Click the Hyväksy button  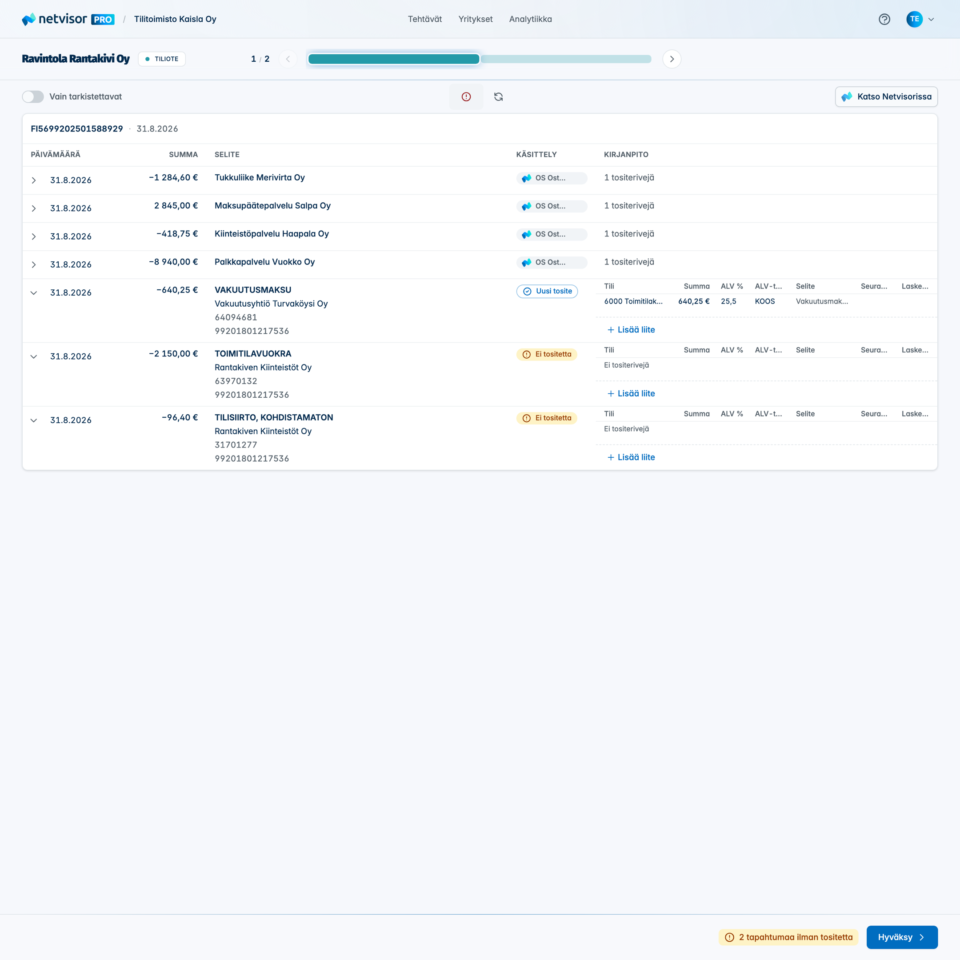click(902, 937)
